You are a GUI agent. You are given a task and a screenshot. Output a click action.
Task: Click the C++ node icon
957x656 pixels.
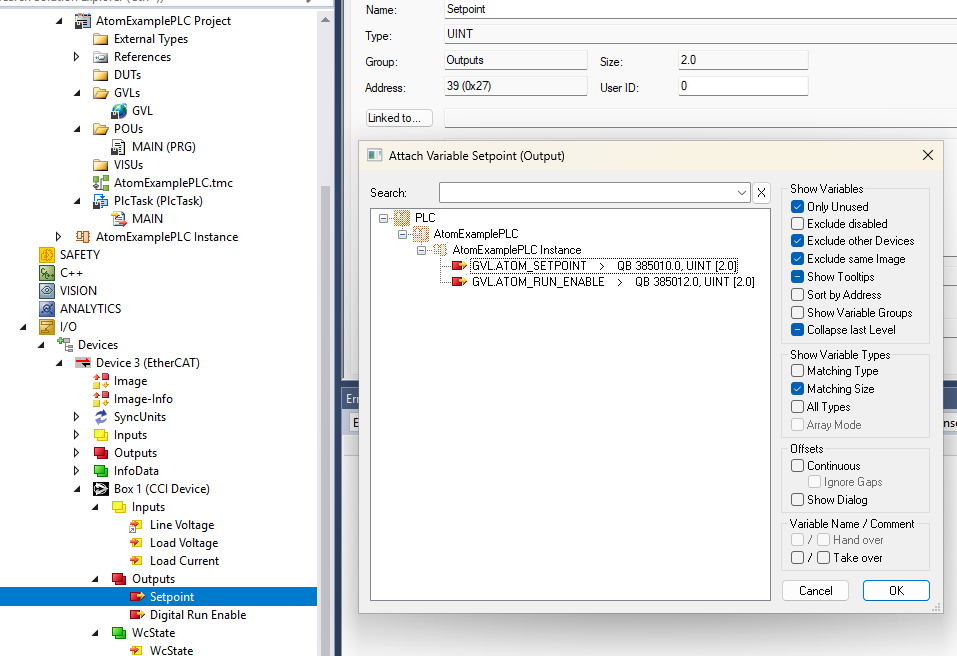(47, 272)
